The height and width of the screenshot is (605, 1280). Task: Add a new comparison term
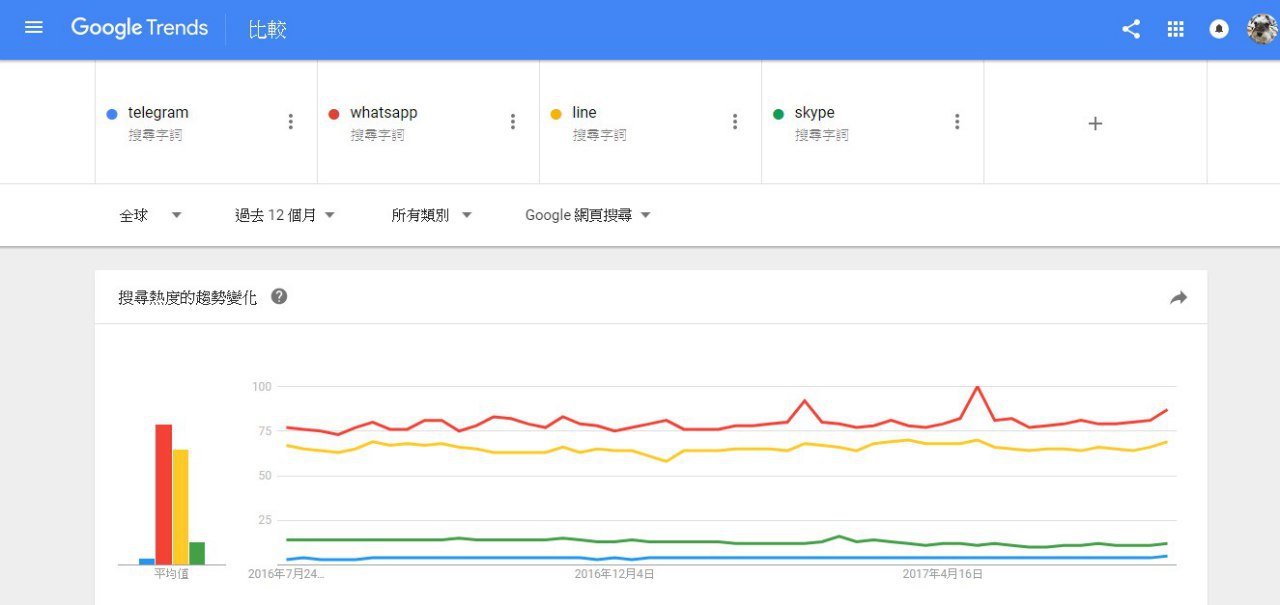point(1095,123)
